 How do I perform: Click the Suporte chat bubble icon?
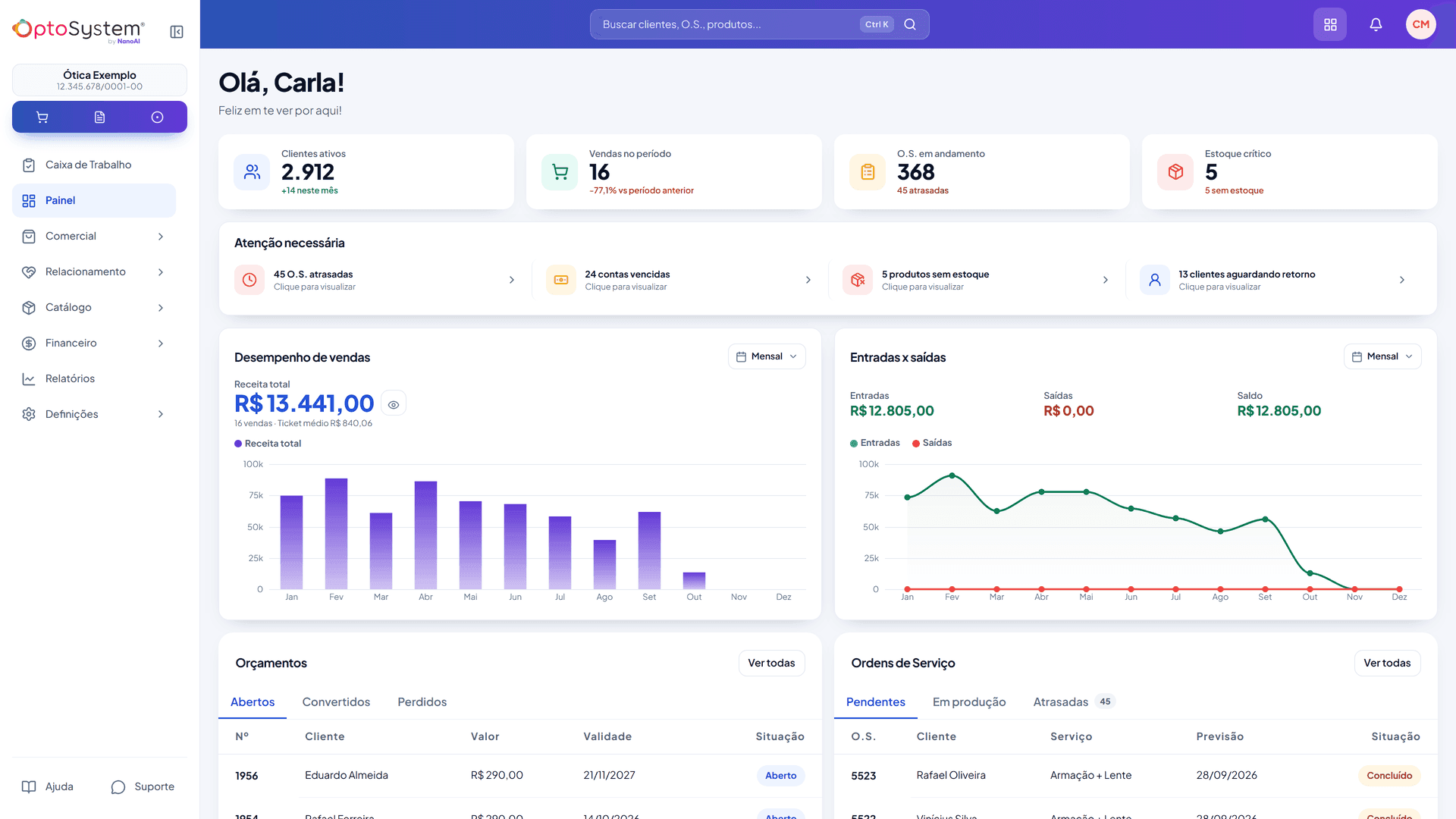118,787
